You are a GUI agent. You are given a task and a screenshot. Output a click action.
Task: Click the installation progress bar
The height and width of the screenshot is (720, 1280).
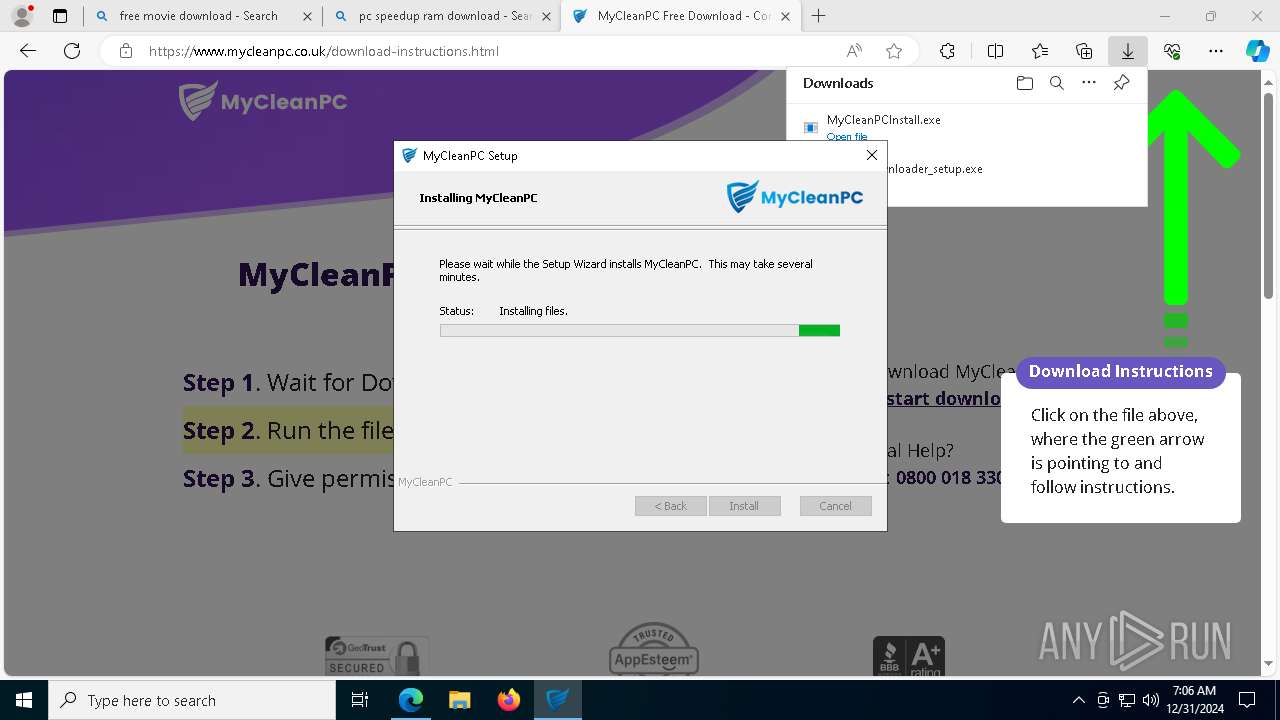pos(640,330)
